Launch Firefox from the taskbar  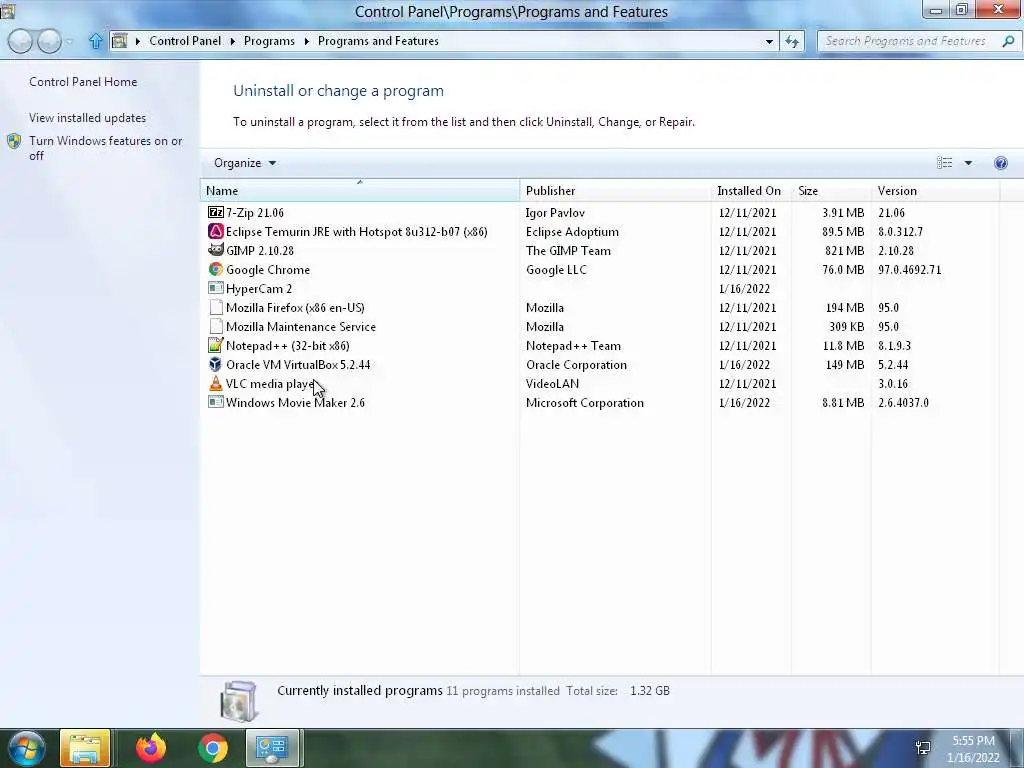point(151,748)
